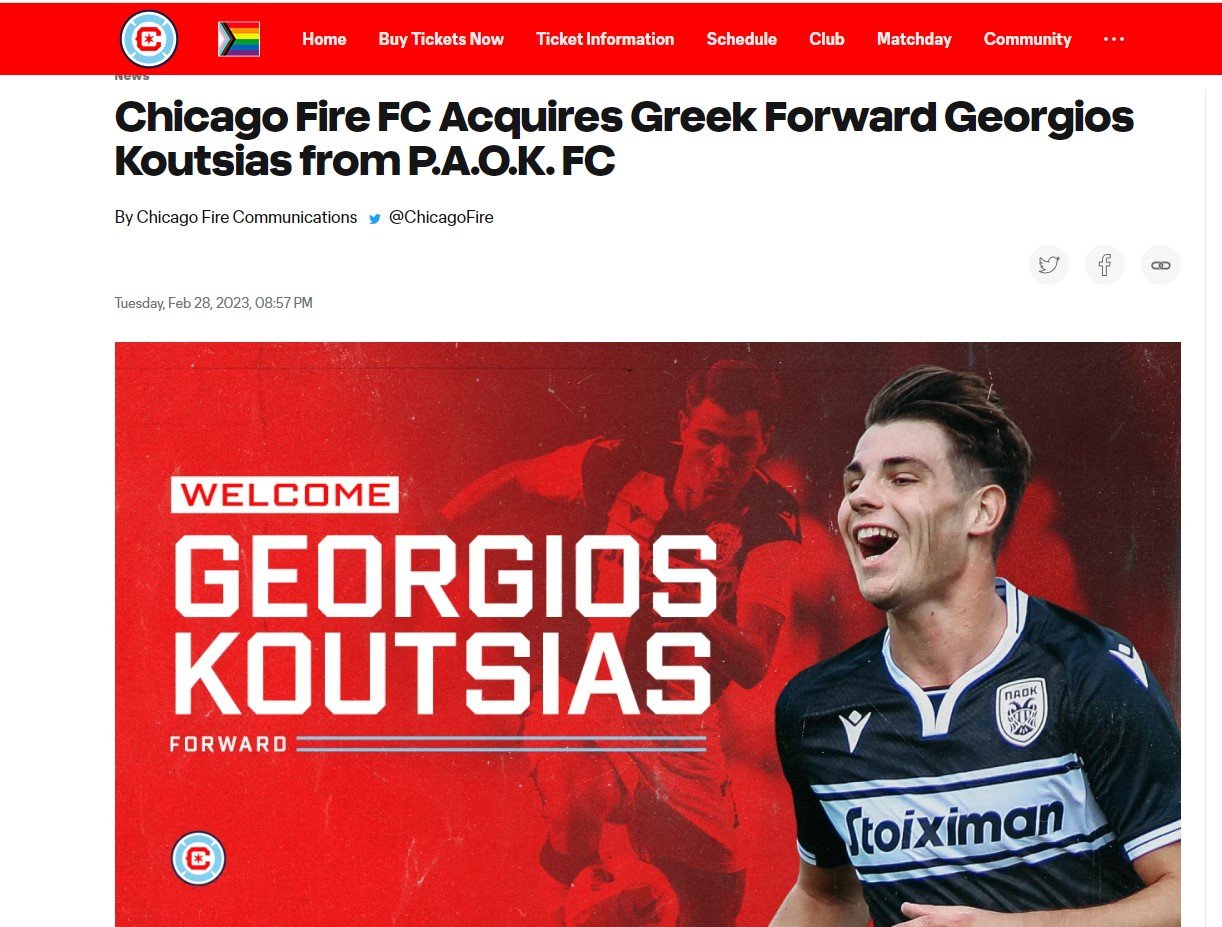Select Schedule in navigation bar
The height and width of the screenshot is (927, 1222).
pyautogui.click(x=742, y=39)
